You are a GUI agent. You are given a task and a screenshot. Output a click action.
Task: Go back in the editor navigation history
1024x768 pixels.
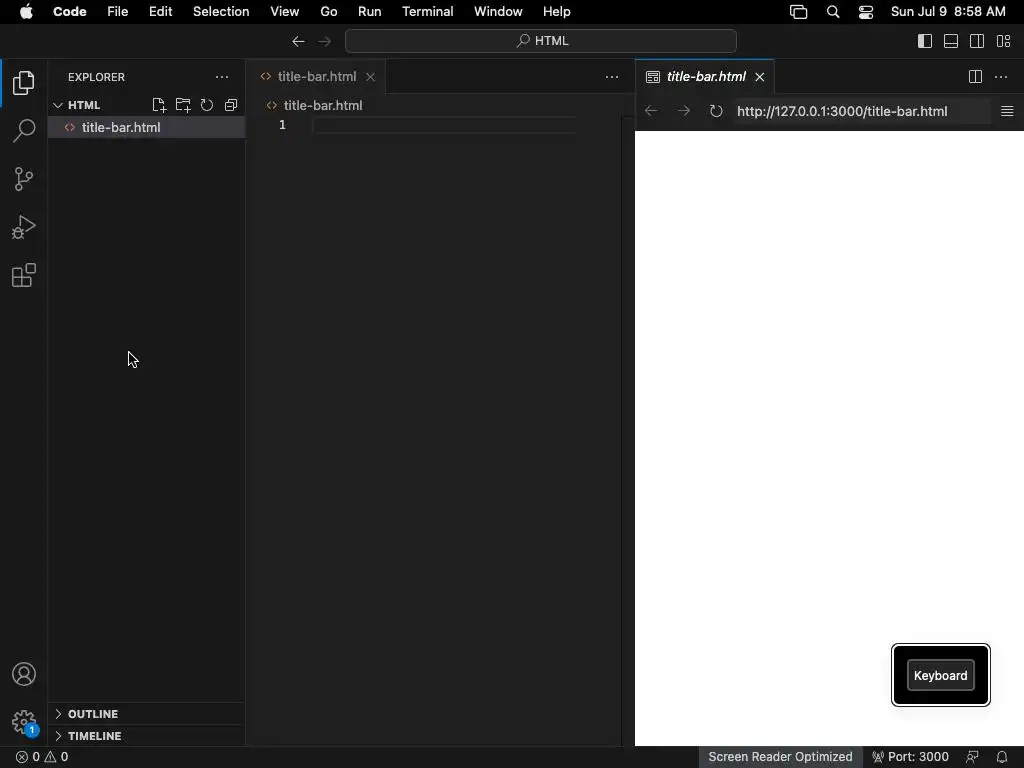(298, 41)
